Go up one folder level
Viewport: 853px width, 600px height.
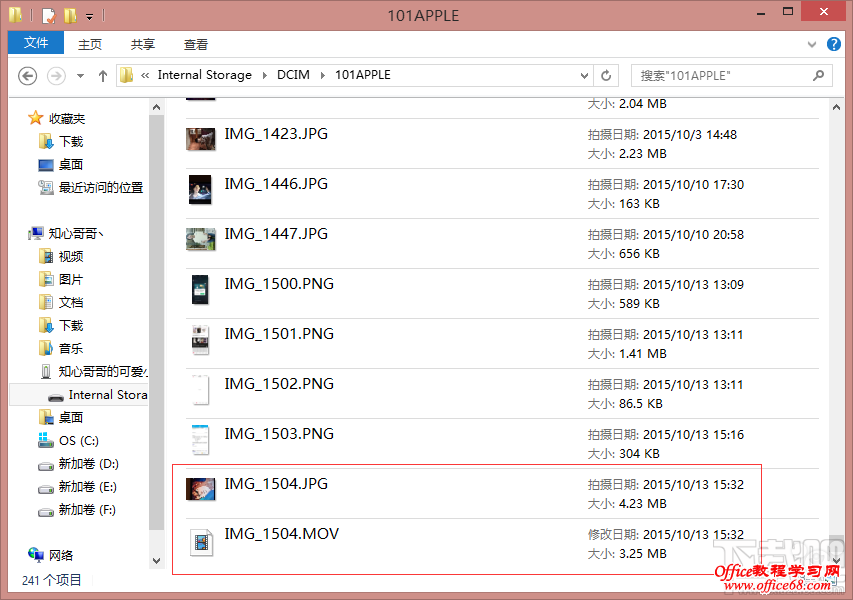tap(102, 76)
